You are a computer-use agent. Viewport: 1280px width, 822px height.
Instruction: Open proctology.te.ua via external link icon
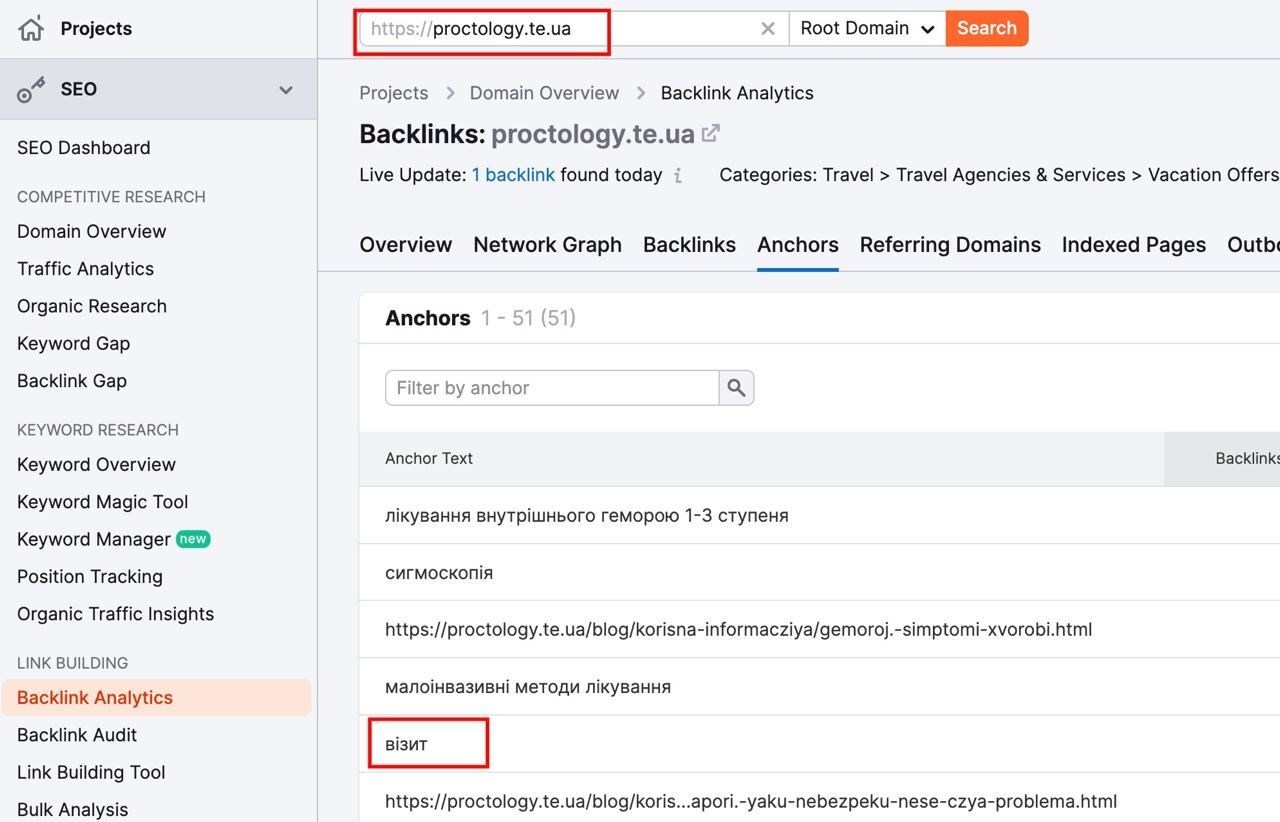point(711,133)
